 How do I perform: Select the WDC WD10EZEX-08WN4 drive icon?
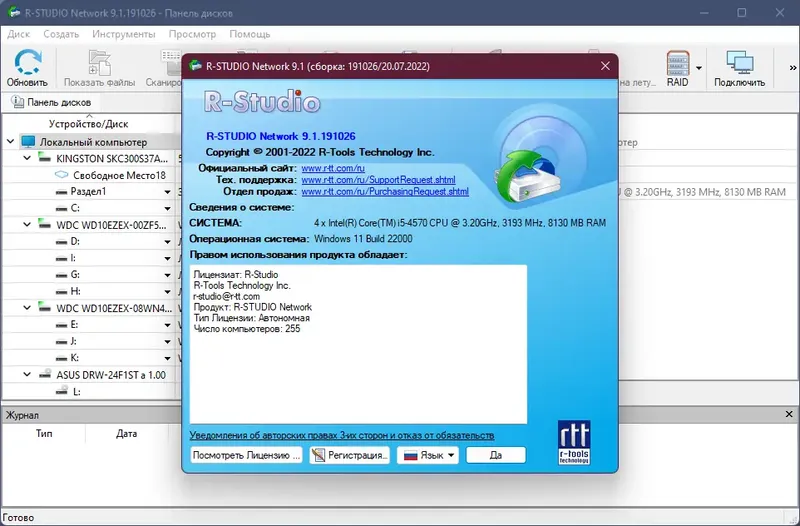45,307
